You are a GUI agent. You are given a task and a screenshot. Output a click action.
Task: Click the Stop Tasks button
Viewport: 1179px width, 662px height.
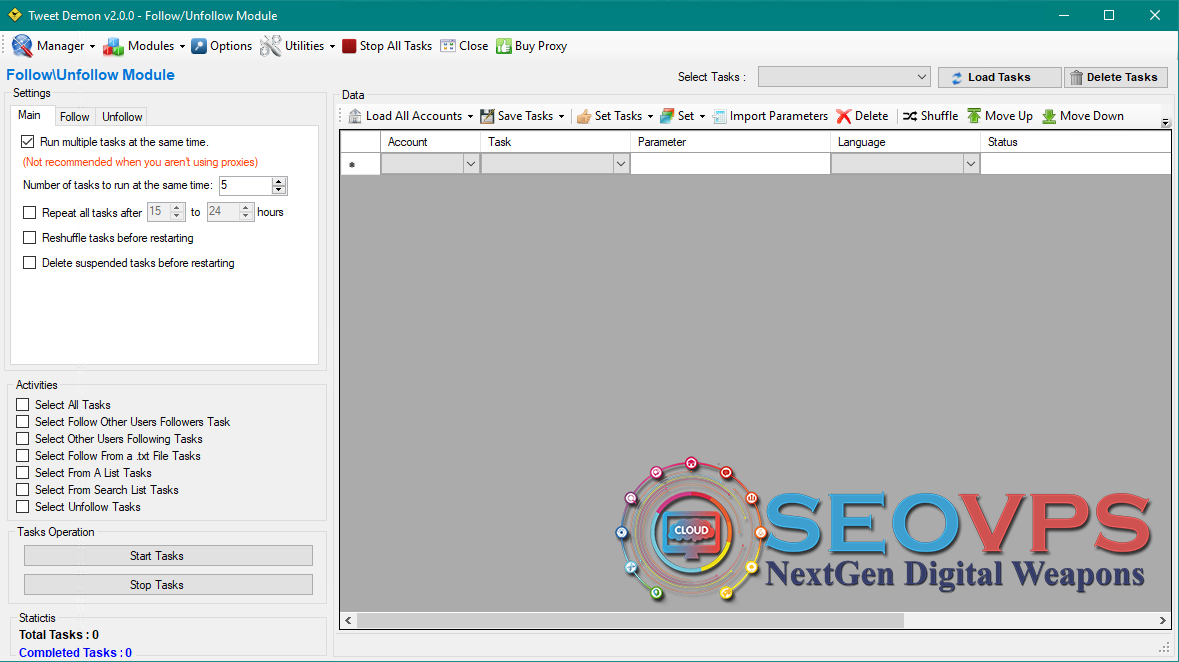point(168,585)
